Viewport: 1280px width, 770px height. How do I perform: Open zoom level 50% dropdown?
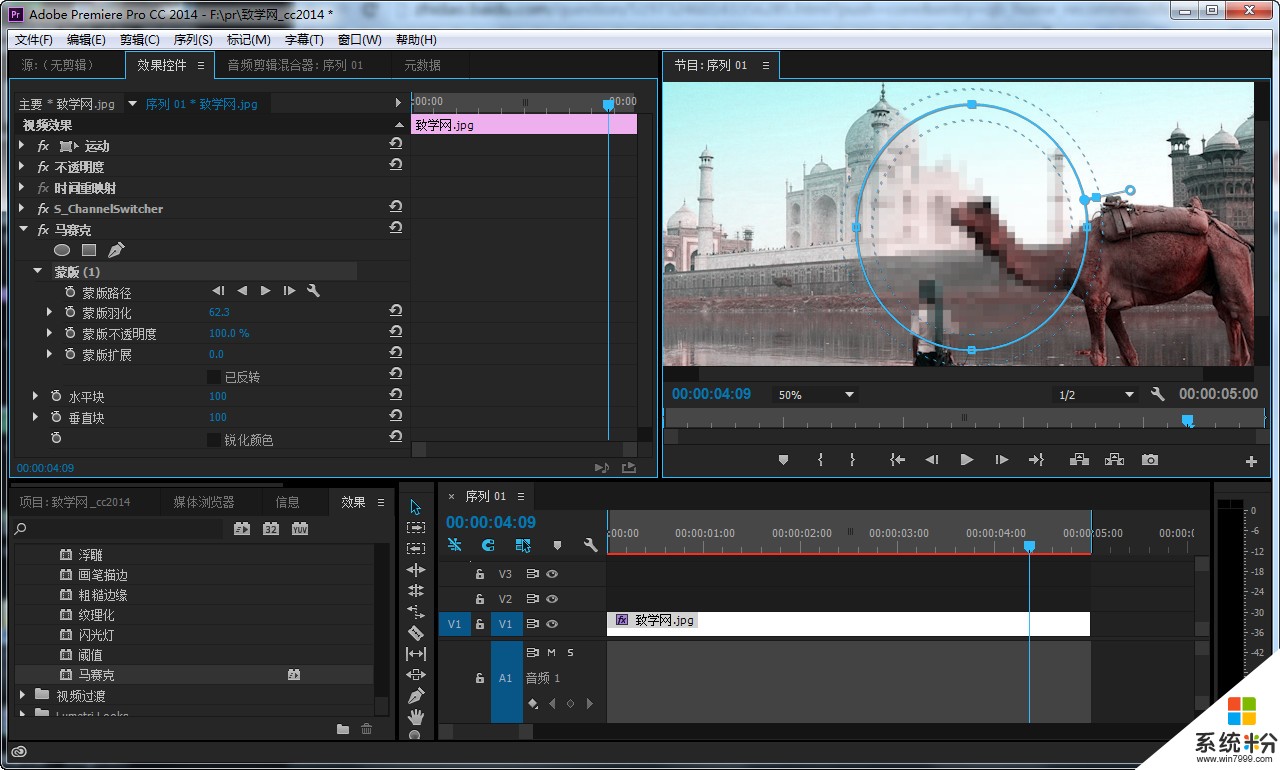815,395
